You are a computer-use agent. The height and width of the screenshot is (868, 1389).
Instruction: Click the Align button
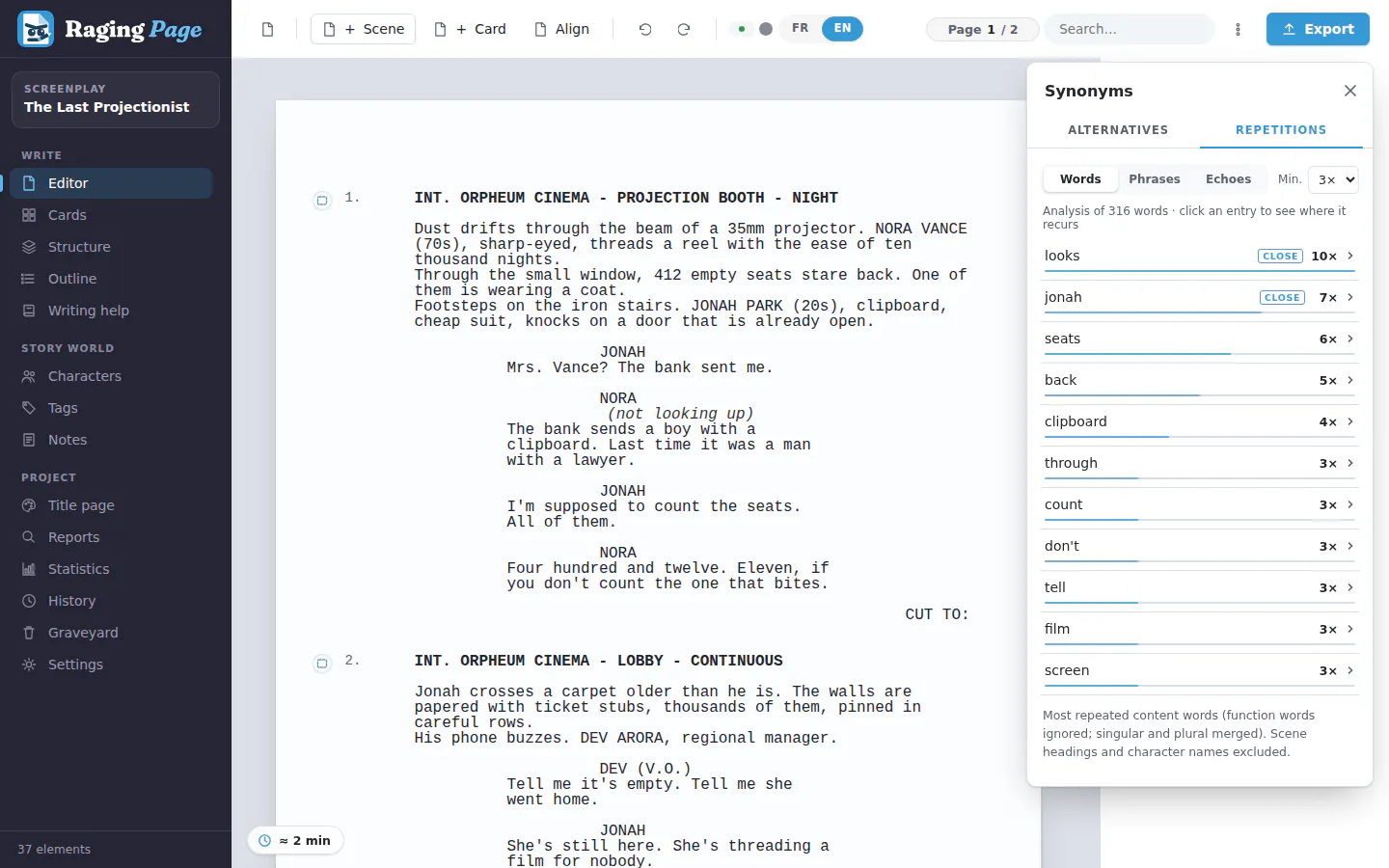pos(561,29)
